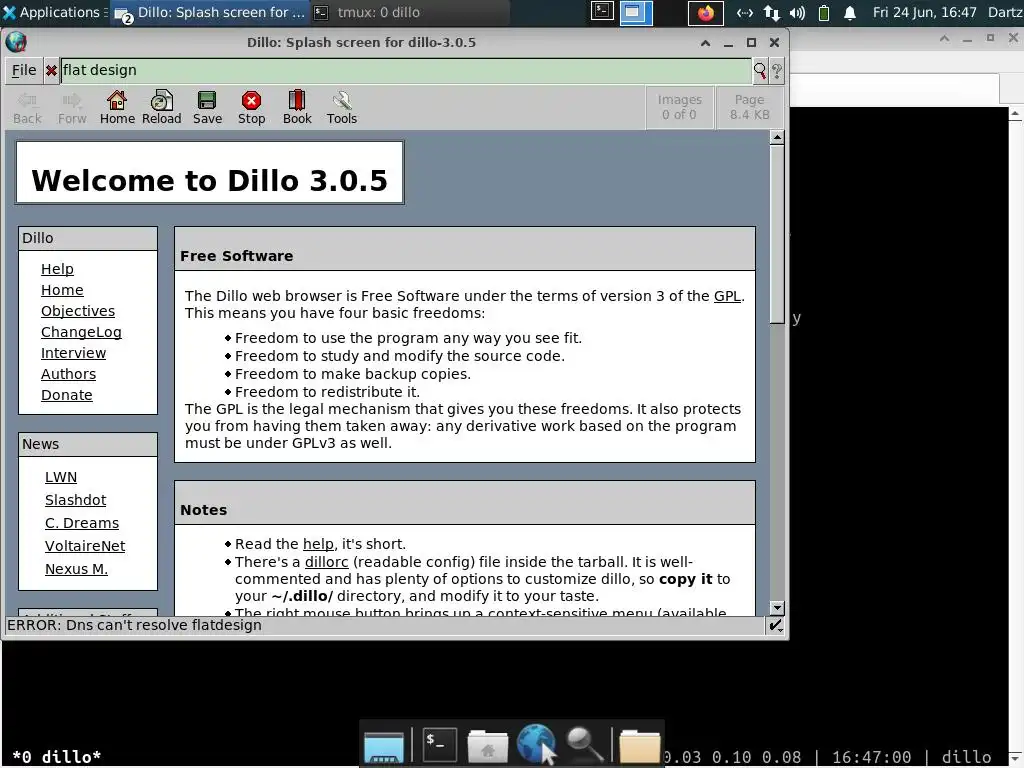Open the volume speaker tray icon
1024x768 pixels.
797,13
